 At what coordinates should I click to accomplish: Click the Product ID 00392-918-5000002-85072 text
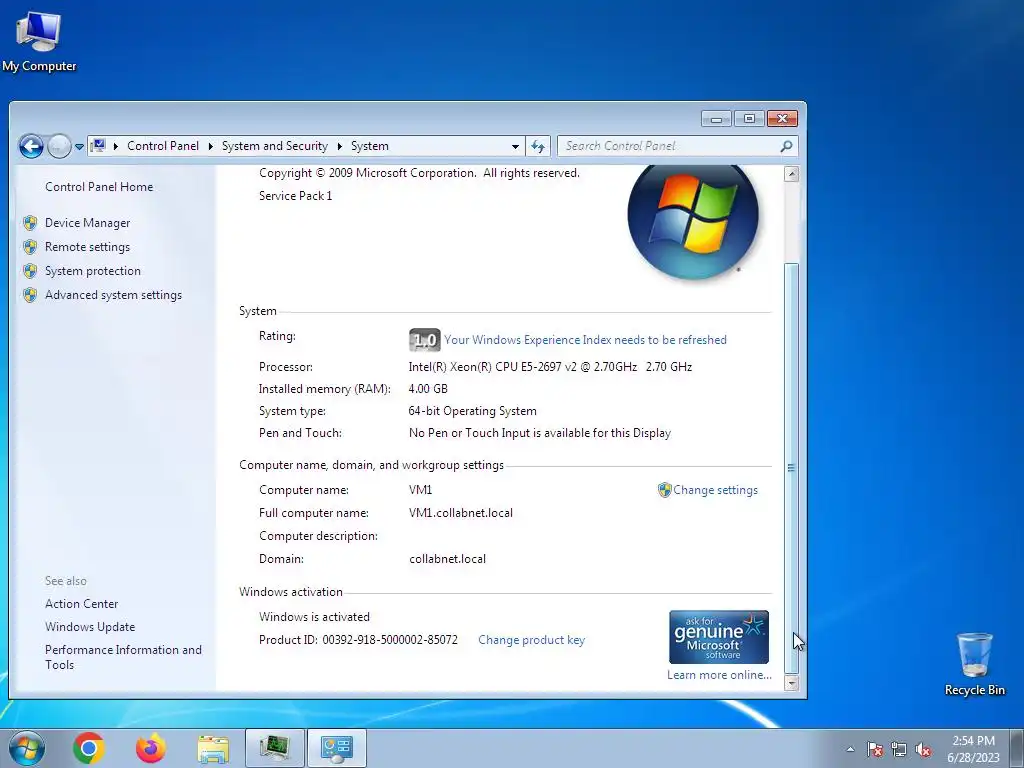[359, 640]
